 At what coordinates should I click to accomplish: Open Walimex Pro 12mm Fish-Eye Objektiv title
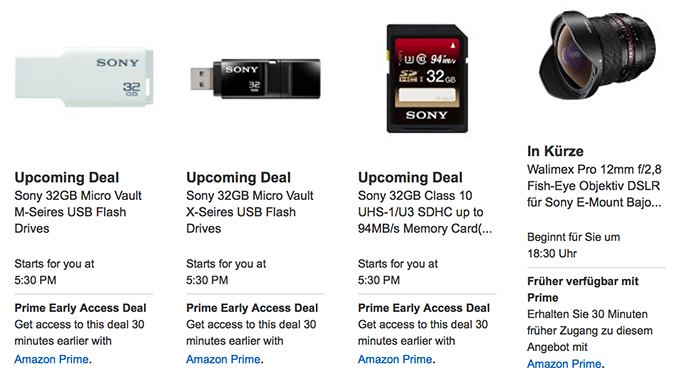pos(594,186)
